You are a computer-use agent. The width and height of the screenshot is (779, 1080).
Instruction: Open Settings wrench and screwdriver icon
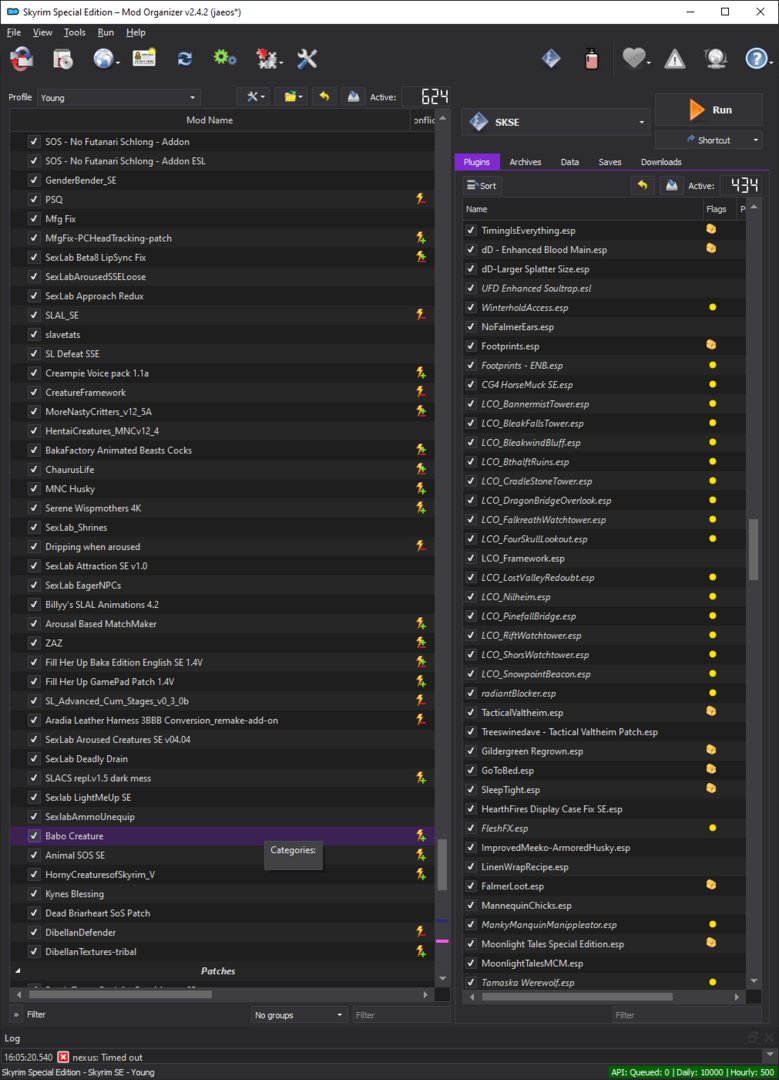click(x=307, y=59)
